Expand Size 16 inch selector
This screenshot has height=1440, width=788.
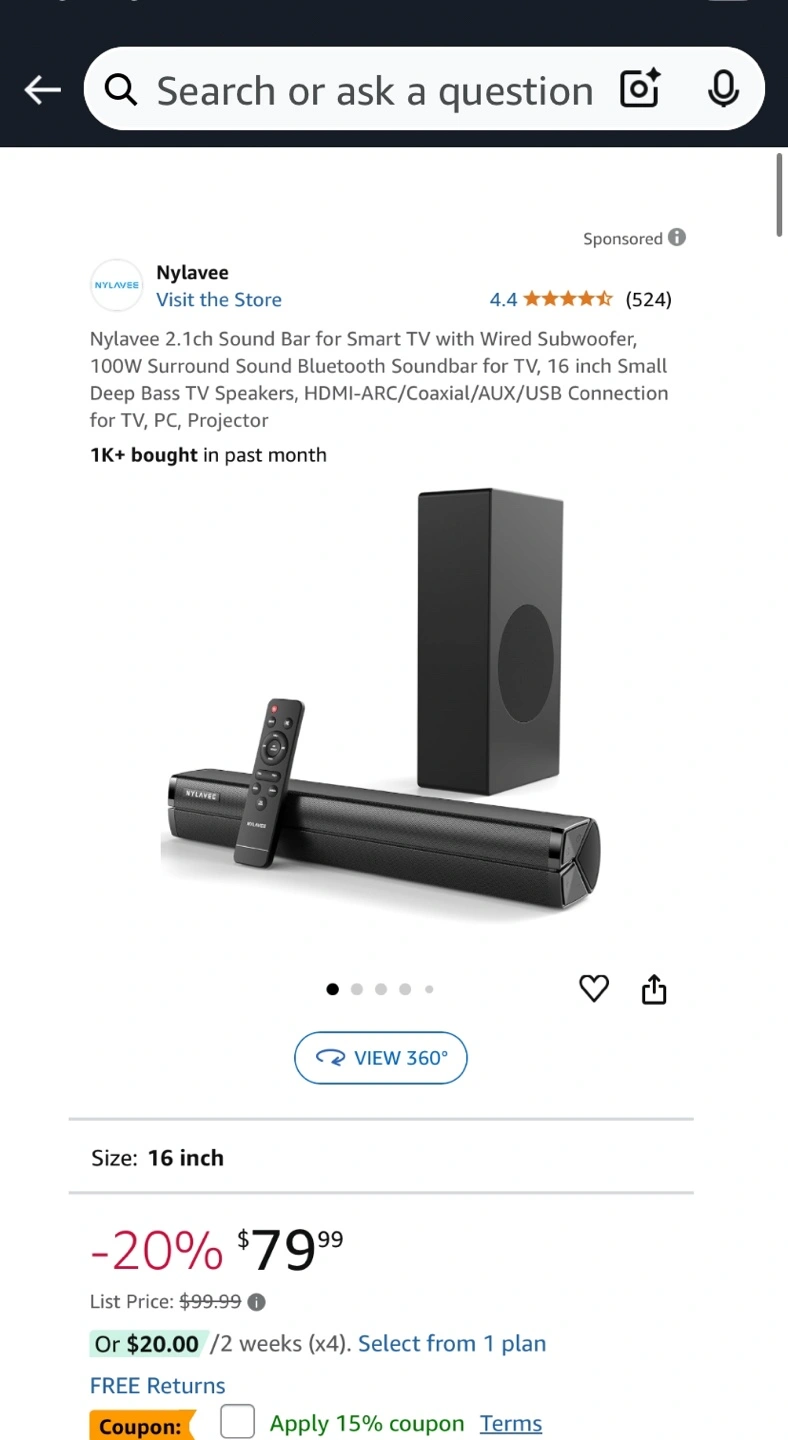(x=381, y=1157)
